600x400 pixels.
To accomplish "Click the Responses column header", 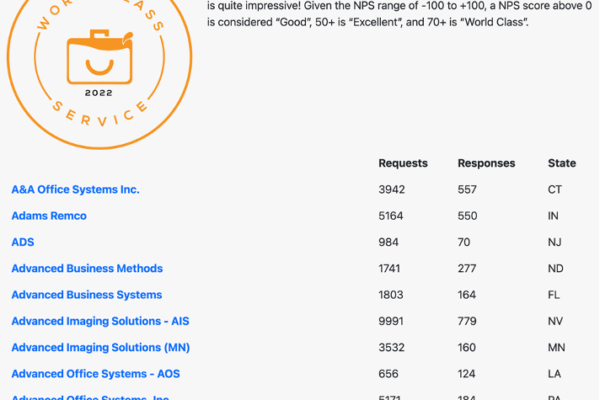I will (486, 163).
